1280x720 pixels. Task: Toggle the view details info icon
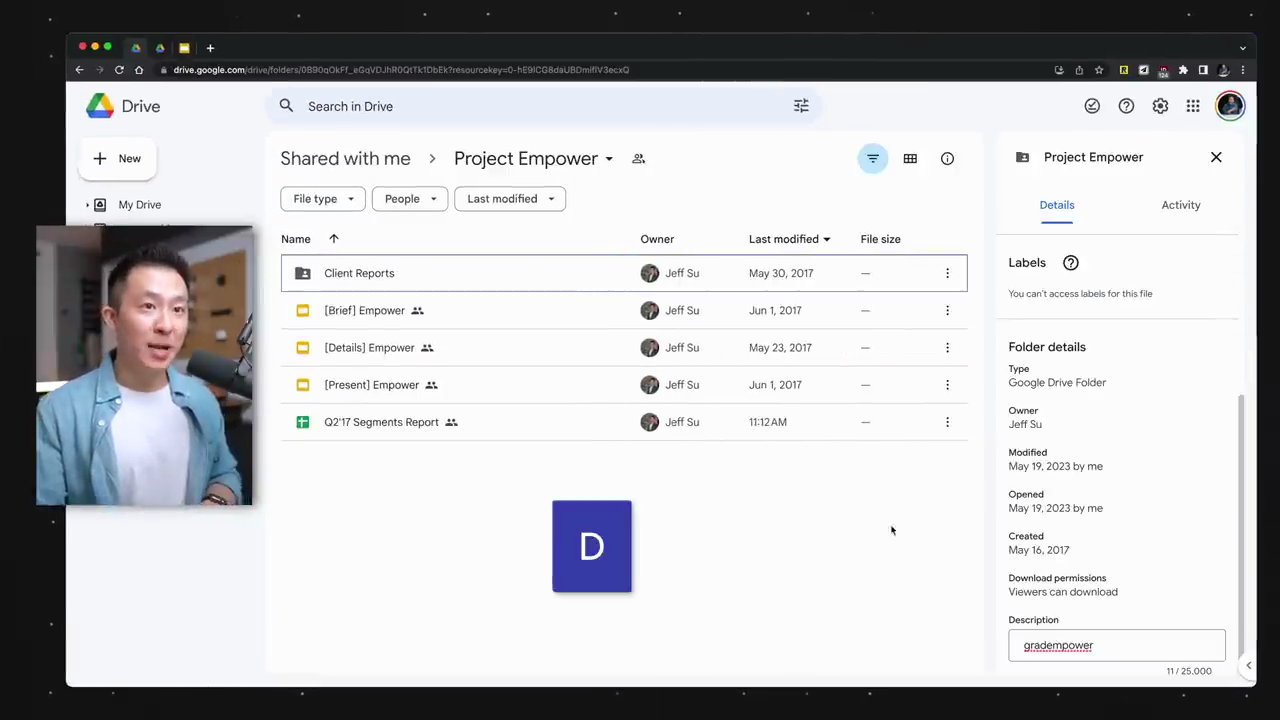click(x=947, y=159)
